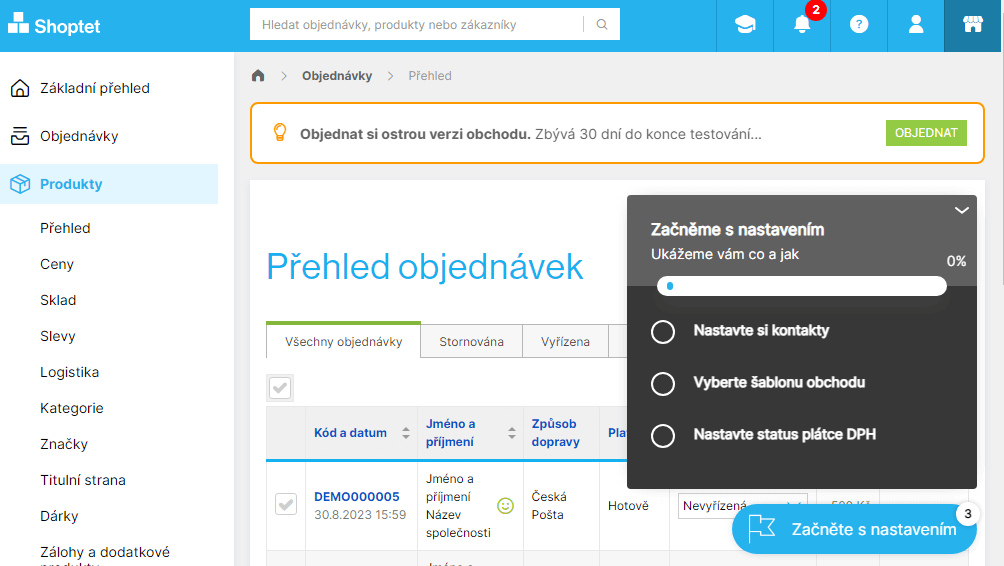Select the Vyberte šablonu obchodu circle
The image size is (1004, 566).
click(x=663, y=384)
